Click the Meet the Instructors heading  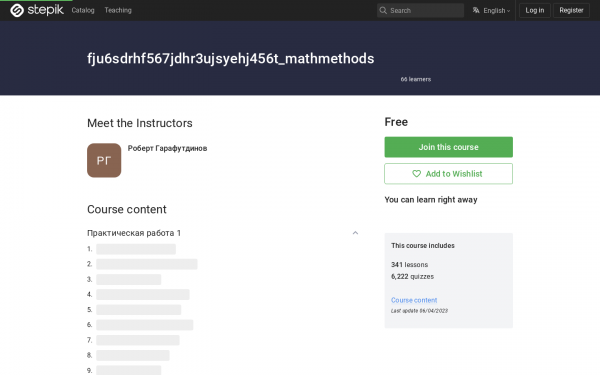(x=140, y=123)
